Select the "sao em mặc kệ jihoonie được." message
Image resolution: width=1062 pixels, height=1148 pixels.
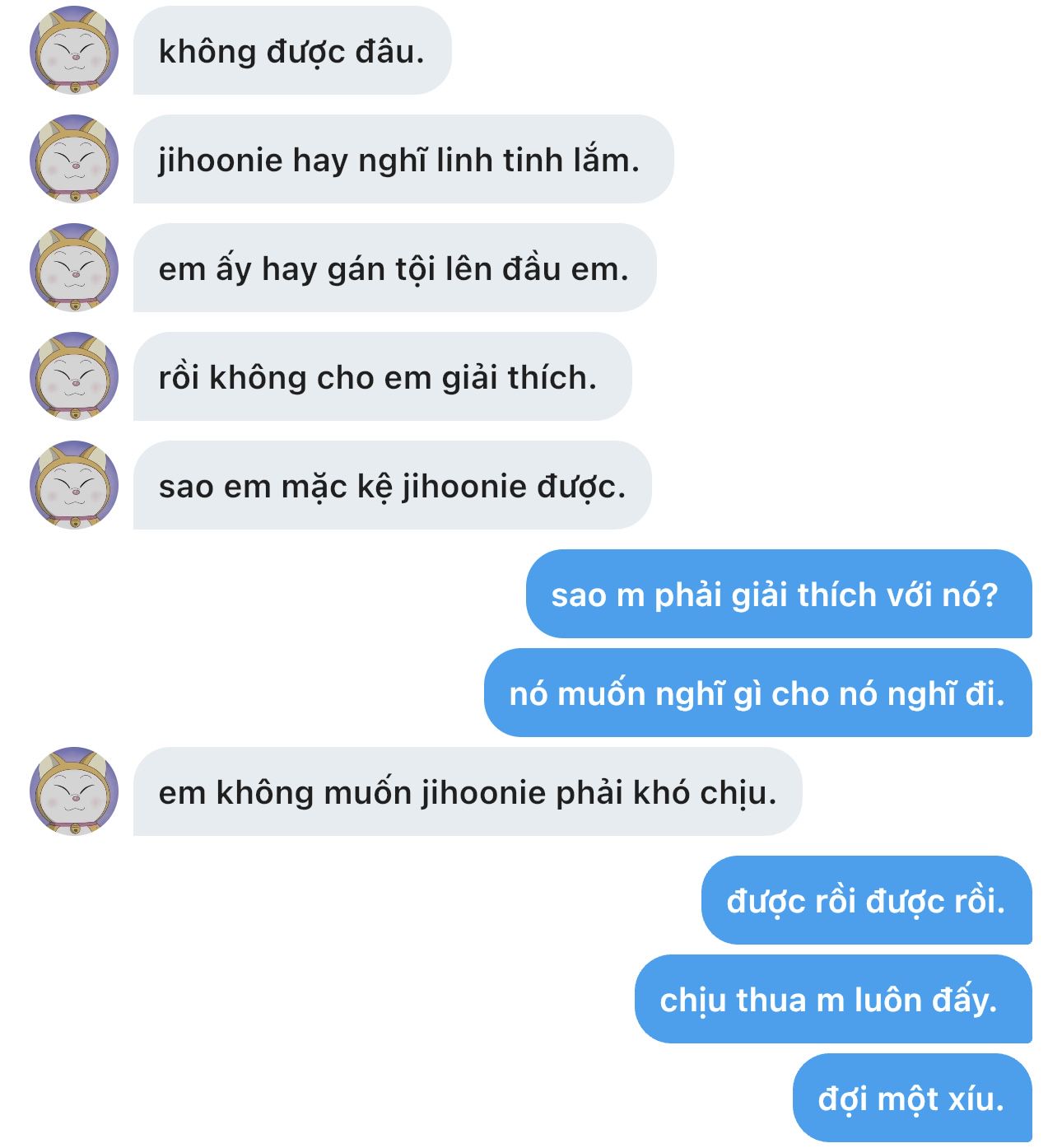coord(392,485)
